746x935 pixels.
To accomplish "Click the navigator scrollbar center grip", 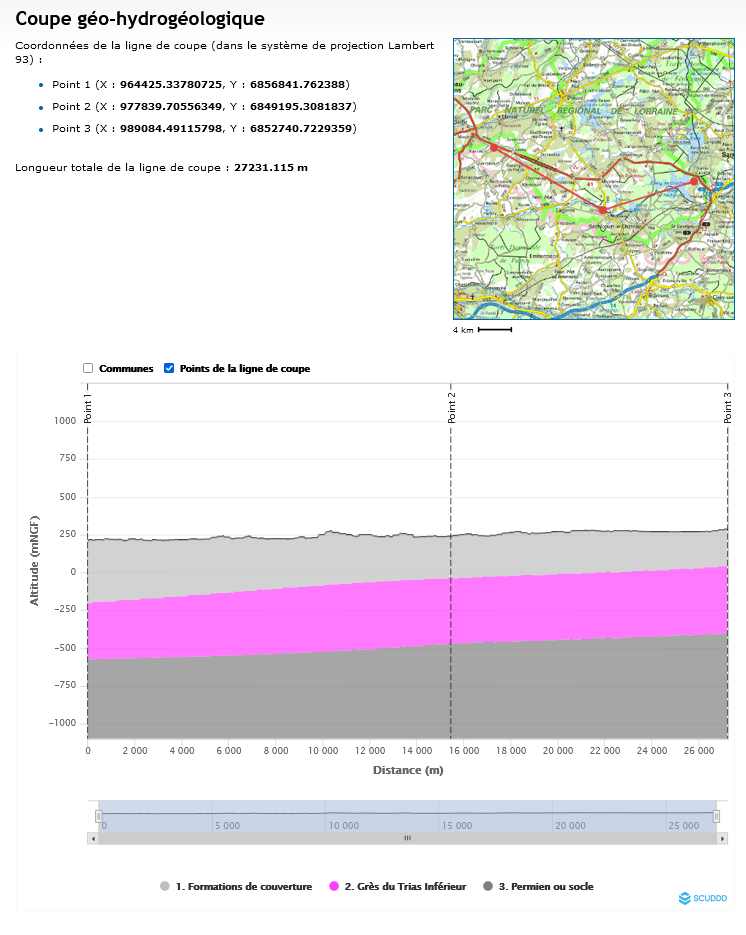I will pyautogui.click(x=407, y=838).
